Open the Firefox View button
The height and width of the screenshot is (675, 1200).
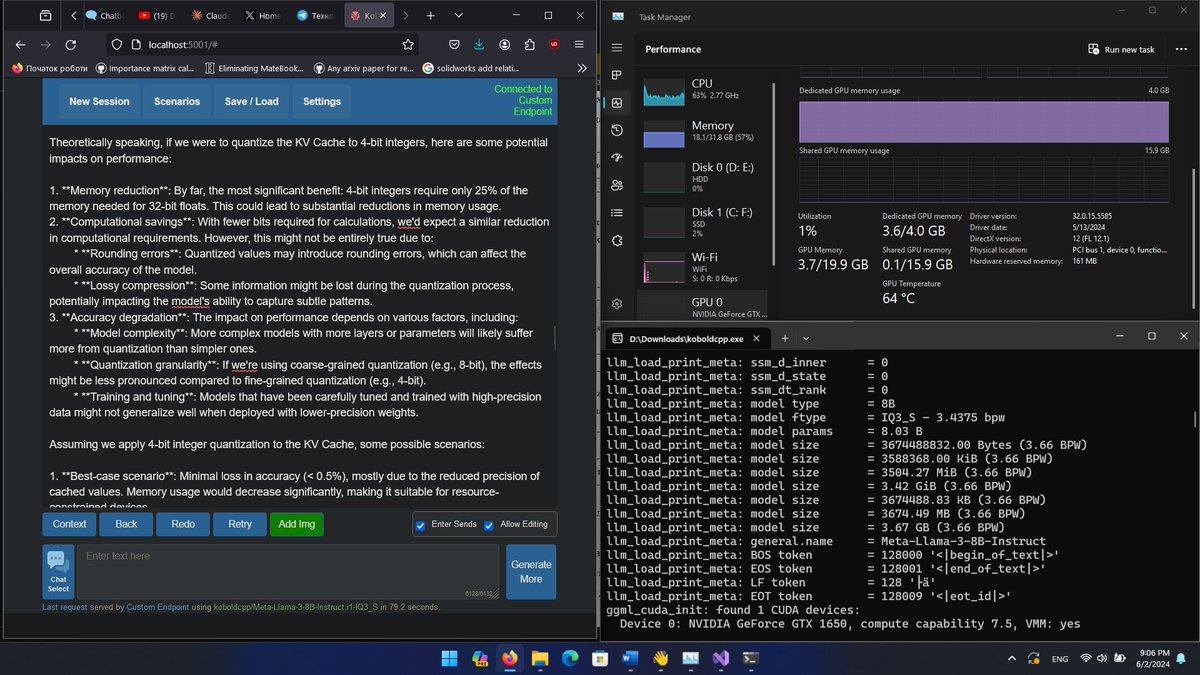[46, 16]
